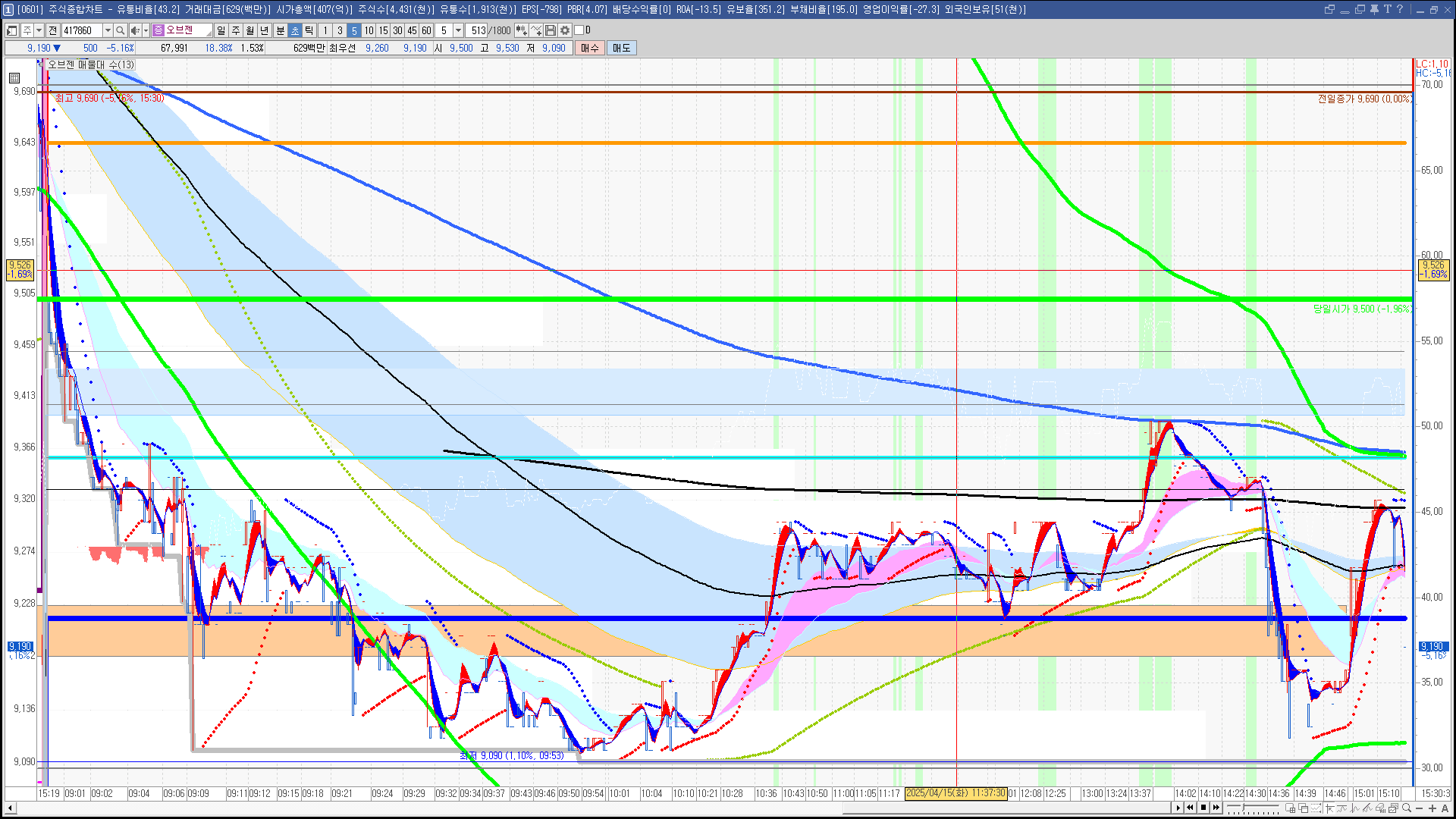Screen dimensions: 1456x819
Task: Click the speaker sound icon in toolbar
Action: (x=135, y=30)
